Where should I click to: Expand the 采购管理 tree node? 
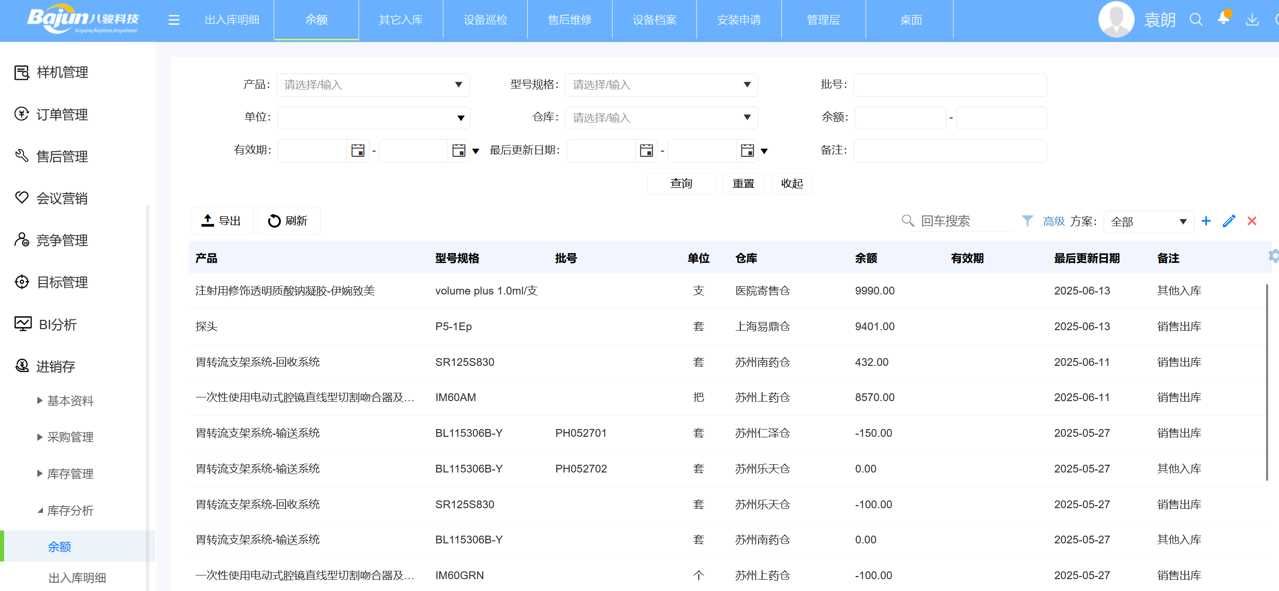(40, 437)
